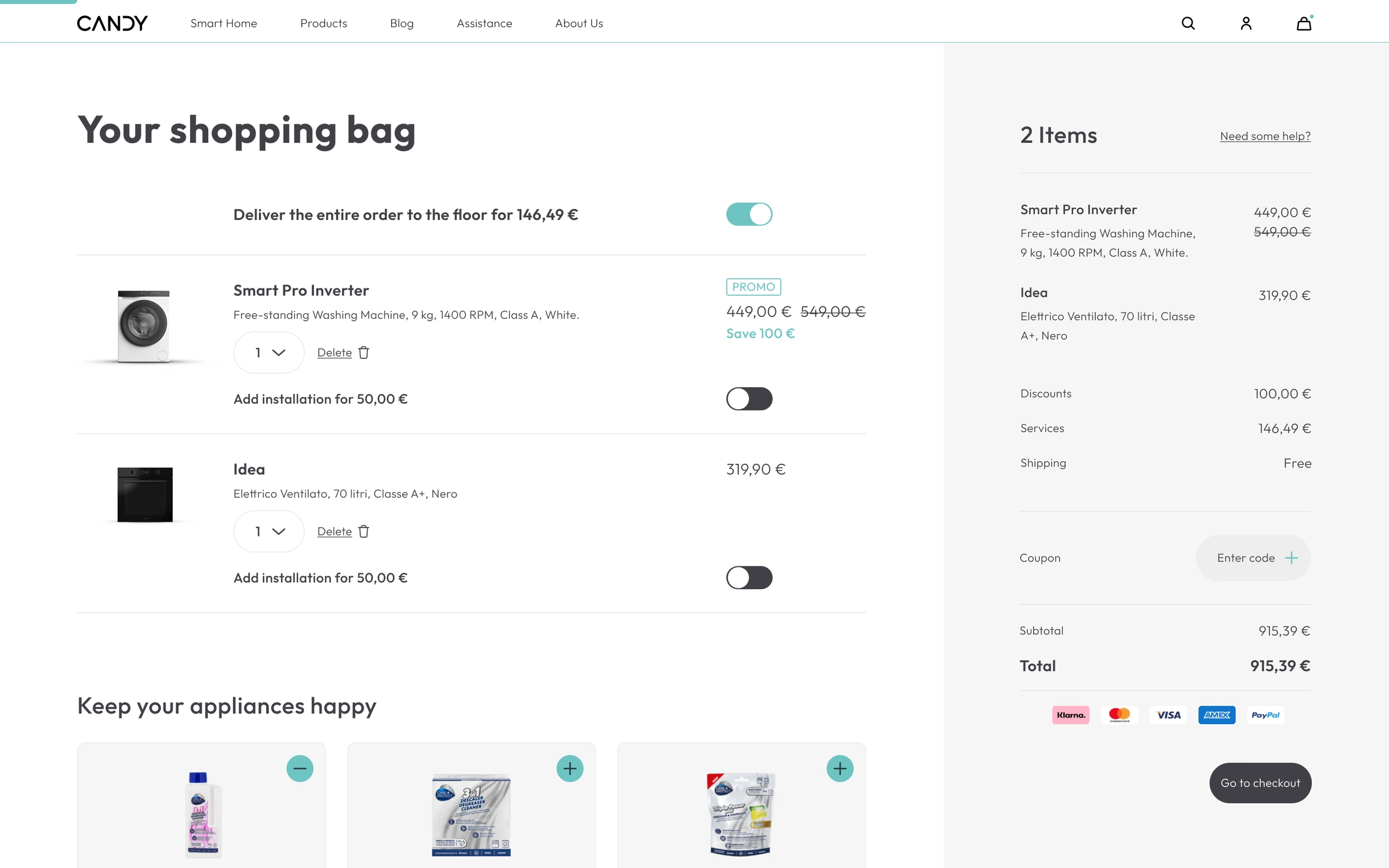This screenshot has width=1389, height=868.
Task: Click the Visa payment logo
Action: click(1168, 715)
